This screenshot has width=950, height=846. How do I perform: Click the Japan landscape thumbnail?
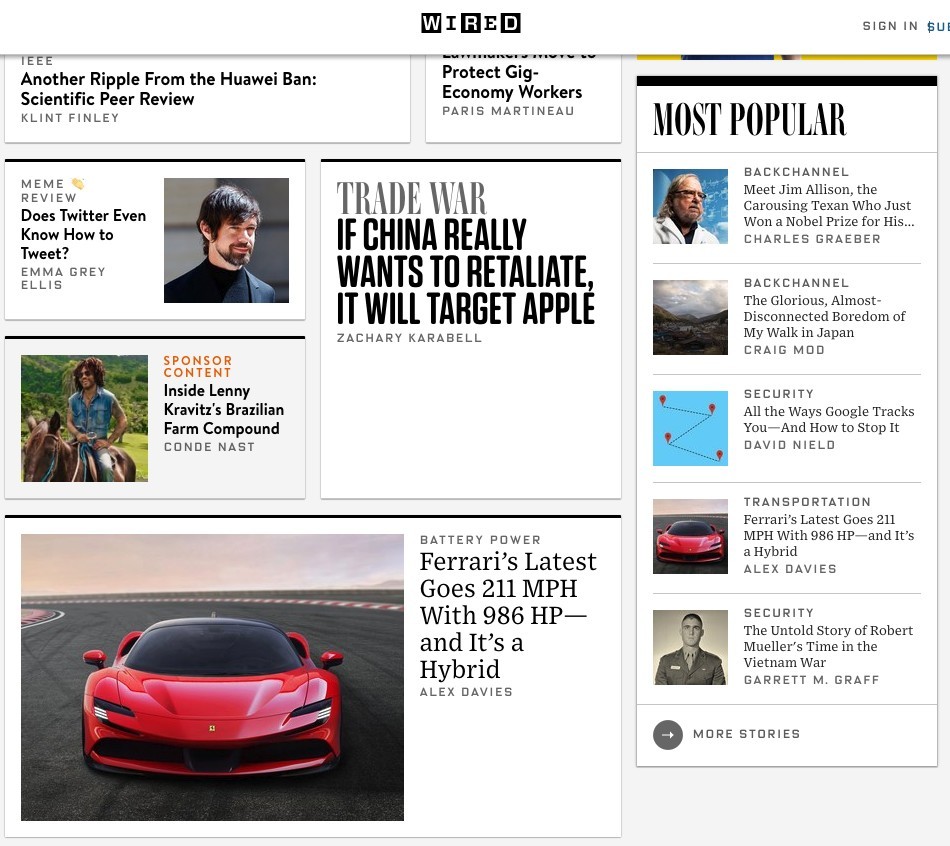click(690, 317)
